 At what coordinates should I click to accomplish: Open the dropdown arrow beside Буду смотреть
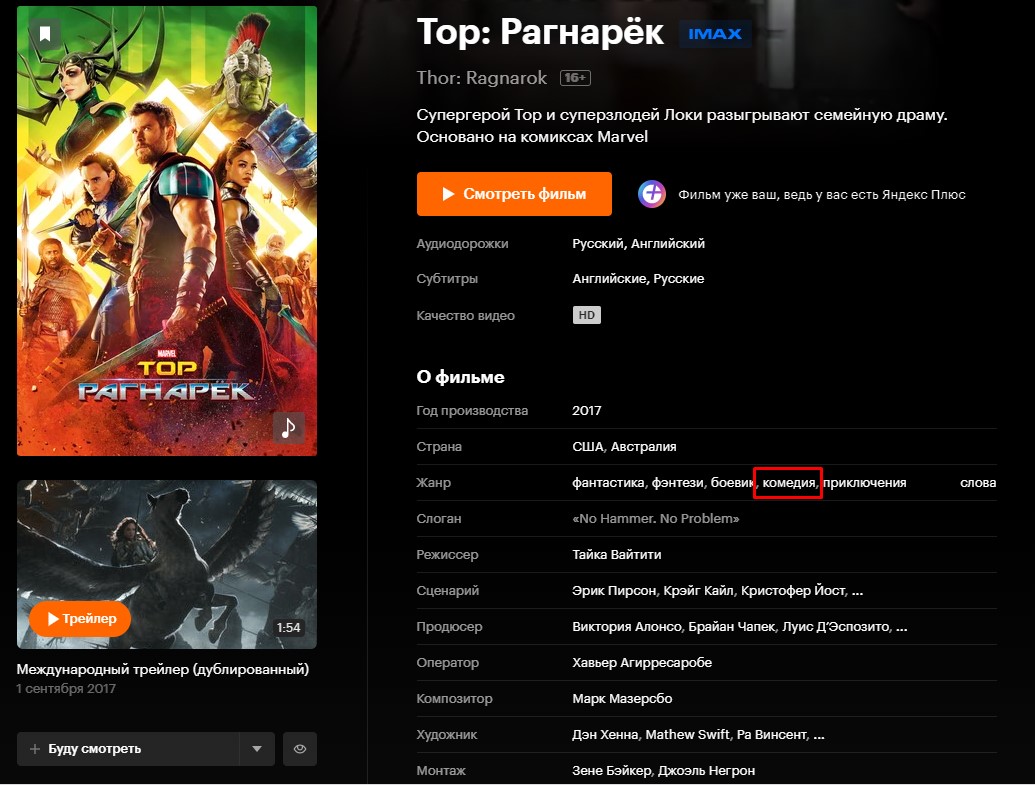click(x=257, y=748)
